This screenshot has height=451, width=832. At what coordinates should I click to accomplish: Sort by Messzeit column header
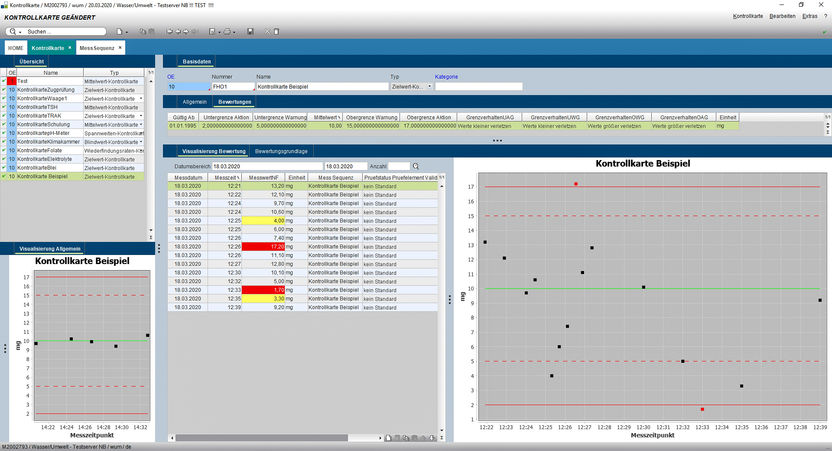[x=225, y=177]
